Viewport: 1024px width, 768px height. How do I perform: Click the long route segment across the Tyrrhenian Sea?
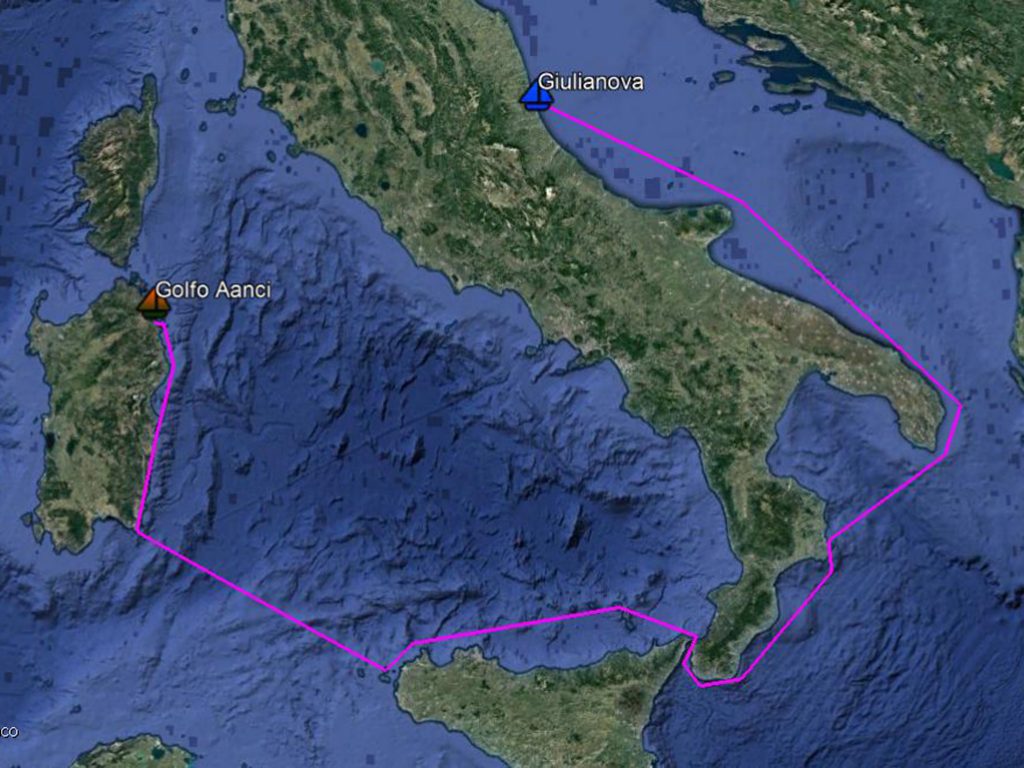point(261,600)
